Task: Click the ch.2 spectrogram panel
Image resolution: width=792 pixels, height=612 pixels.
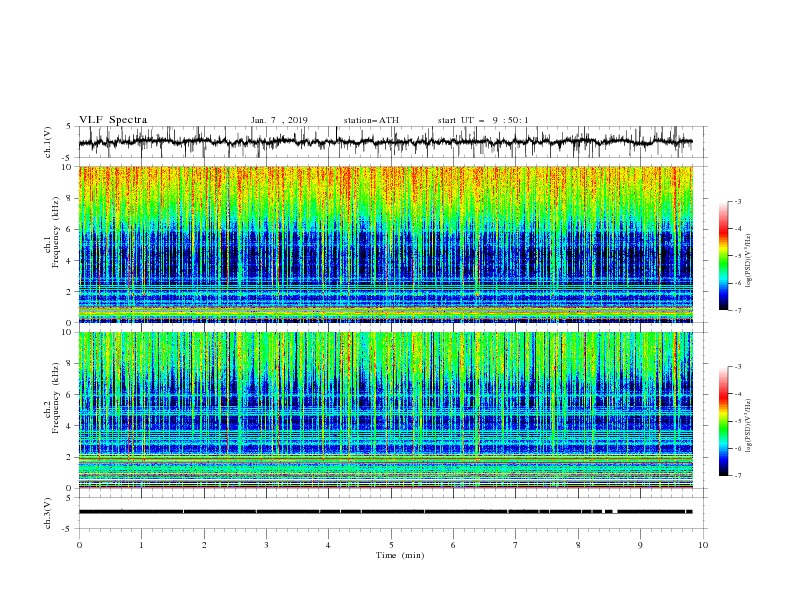Action: pyautogui.click(x=385, y=410)
